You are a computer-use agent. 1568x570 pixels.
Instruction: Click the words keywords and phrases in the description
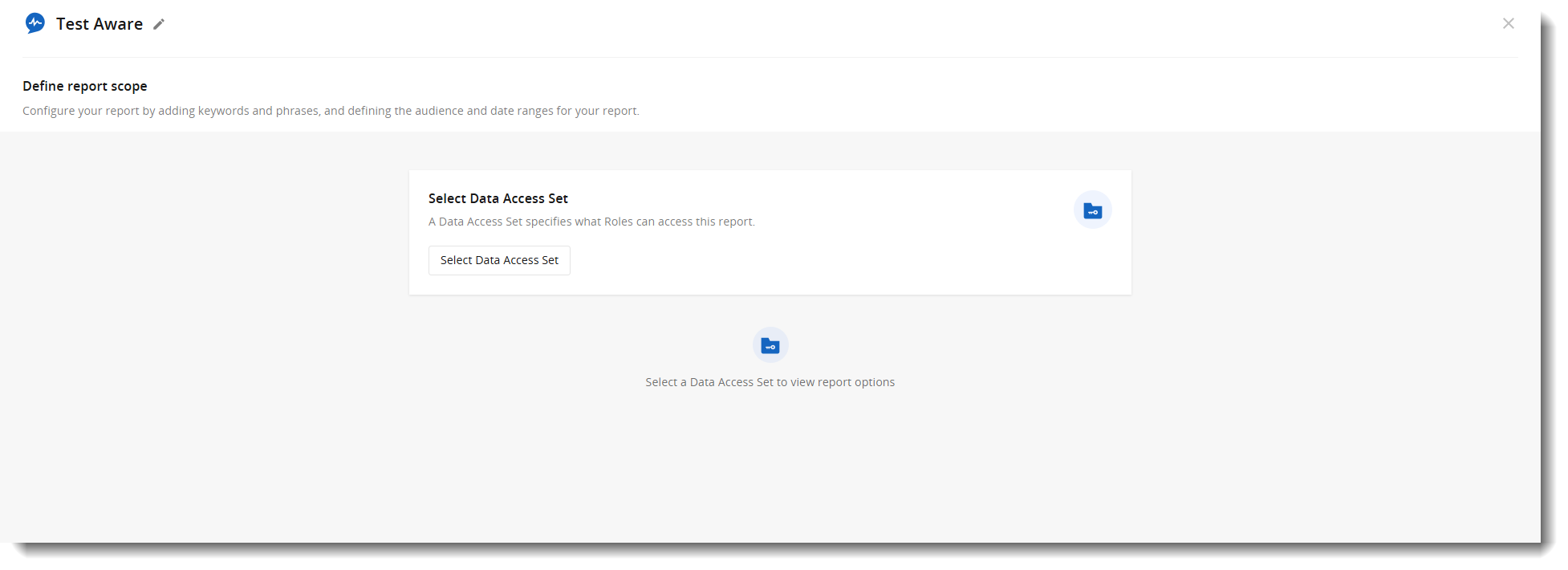click(258, 111)
